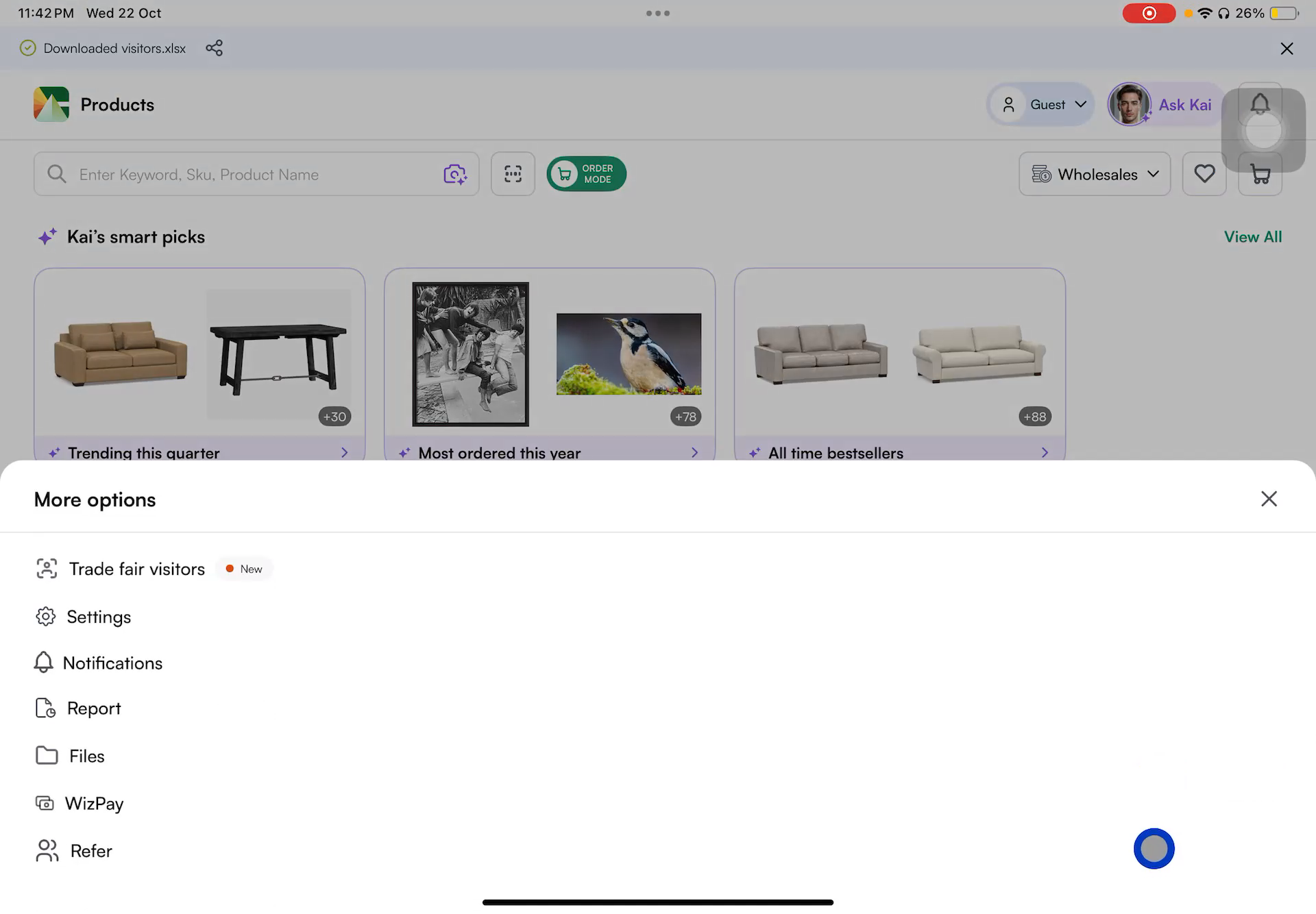The height and width of the screenshot is (914, 1316).
Task: Enable Order Mode
Action: tap(586, 173)
